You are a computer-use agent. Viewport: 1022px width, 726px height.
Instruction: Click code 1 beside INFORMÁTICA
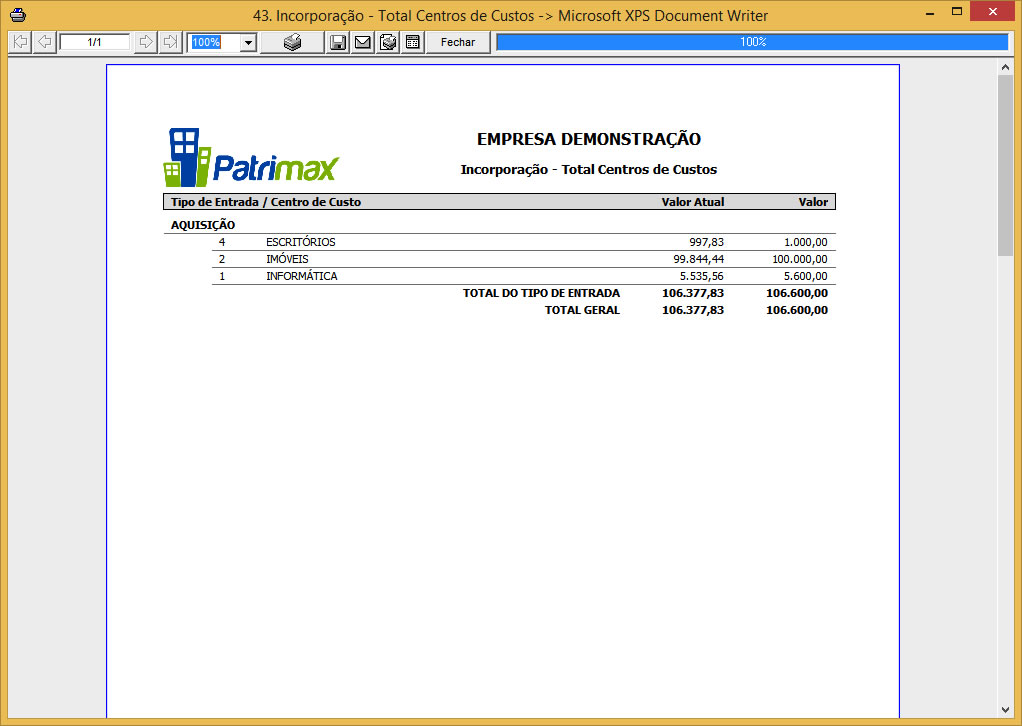click(222, 276)
